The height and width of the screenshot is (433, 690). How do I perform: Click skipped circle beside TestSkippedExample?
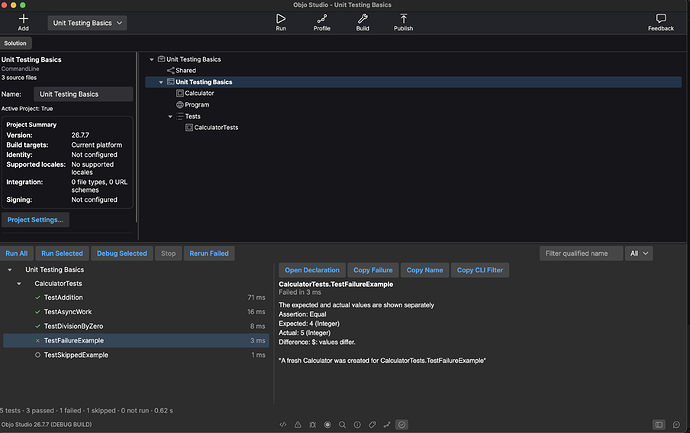click(38, 355)
